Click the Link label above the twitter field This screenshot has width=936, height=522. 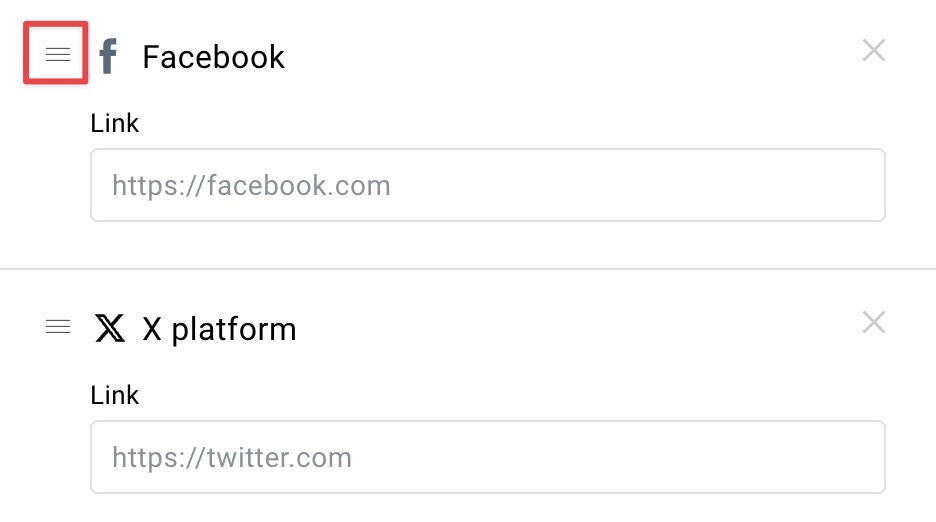point(115,395)
